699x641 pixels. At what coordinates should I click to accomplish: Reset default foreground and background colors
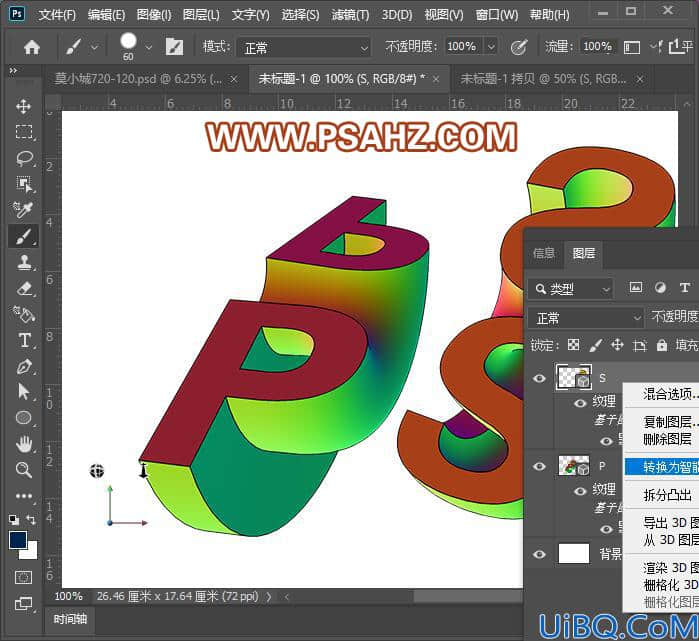click(x=14, y=520)
